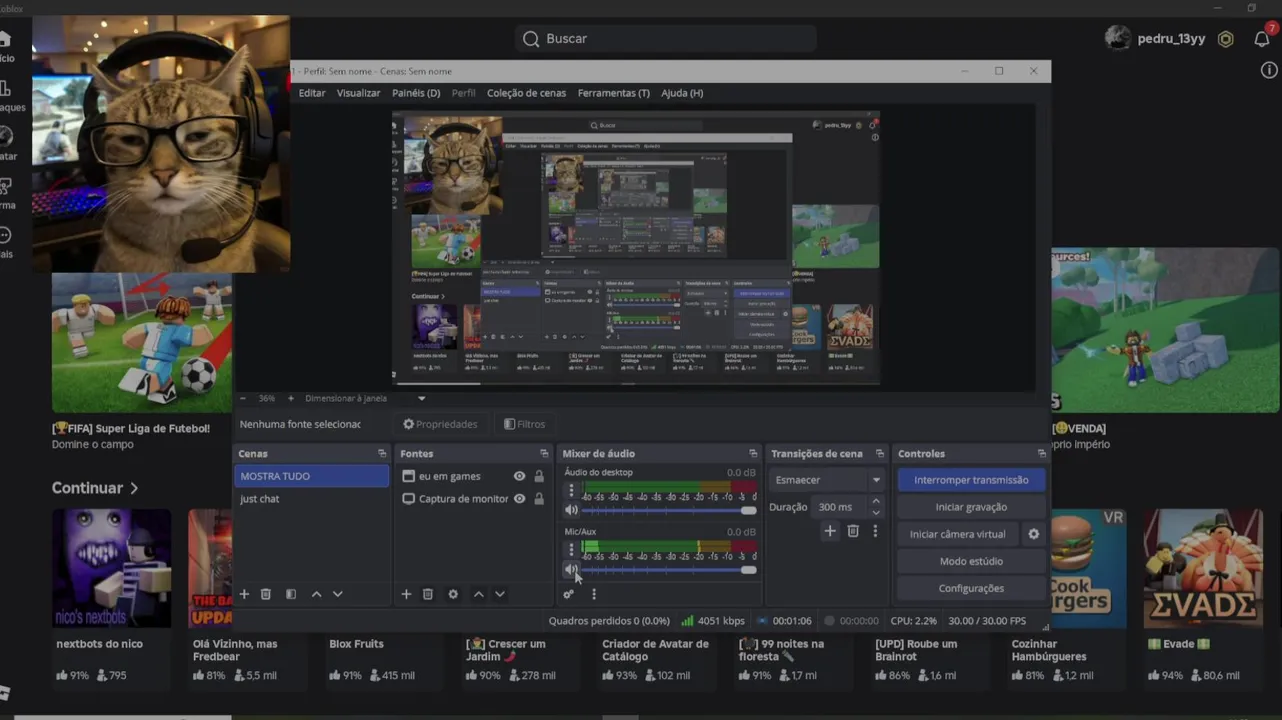Image resolution: width=1282 pixels, height=720 pixels.
Task: Open Editar menu in OBS
Action: tap(312, 93)
